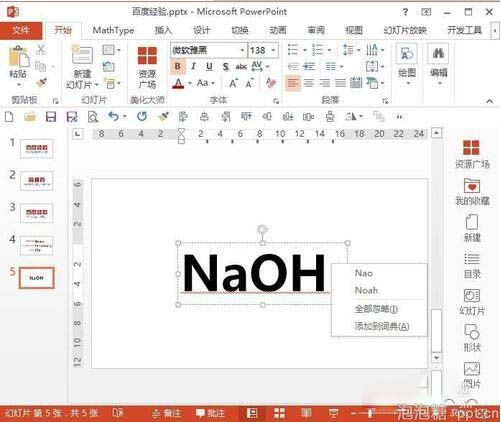This screenshot has height=422, width=501.
Task: Switch to the 动画 Animations tab
Action: (x=278, y=30)
